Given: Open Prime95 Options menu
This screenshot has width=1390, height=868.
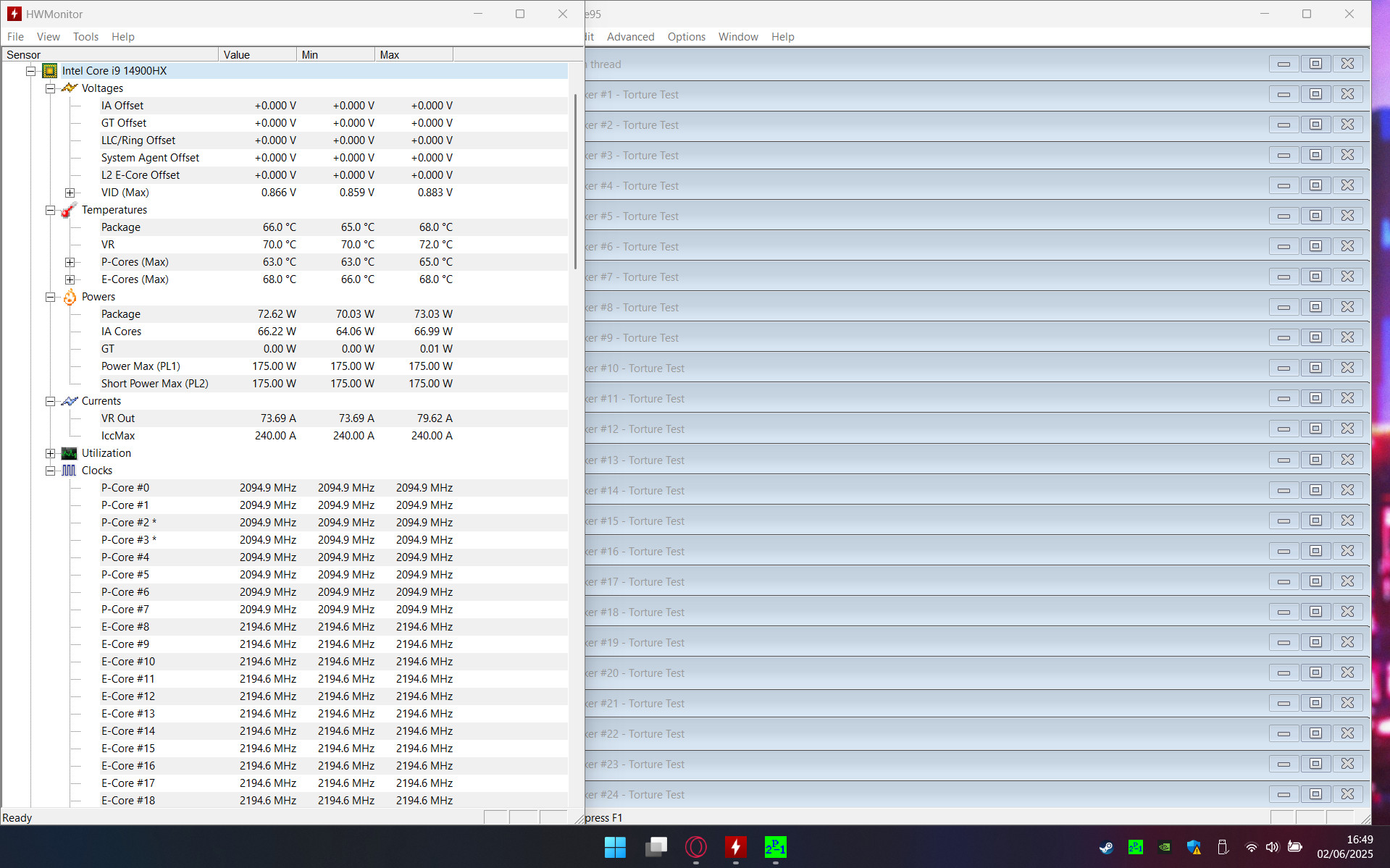Looking at the screenshot, I should 686,37.
